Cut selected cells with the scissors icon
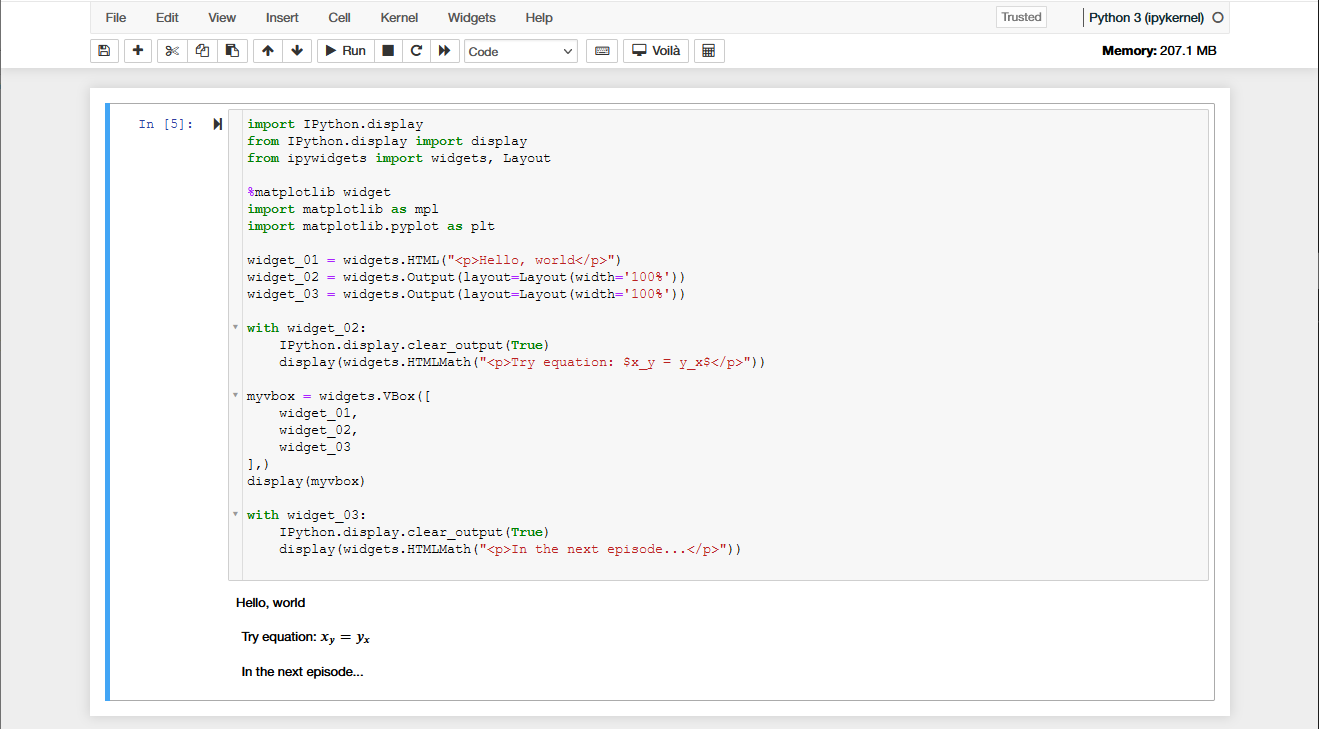 (x=172, y=51)
